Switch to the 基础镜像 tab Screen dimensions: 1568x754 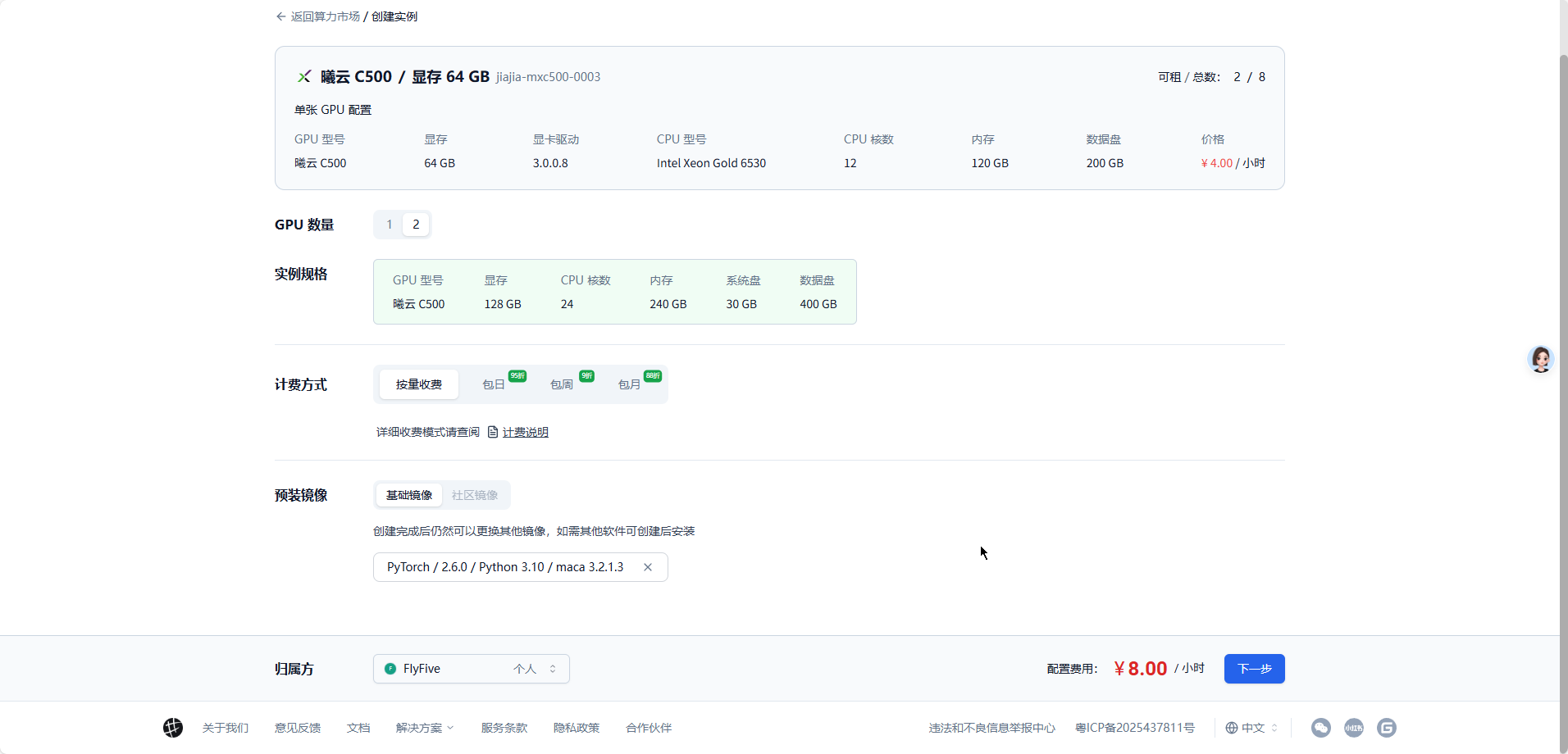pyautogui.click(x=409, y=495)
